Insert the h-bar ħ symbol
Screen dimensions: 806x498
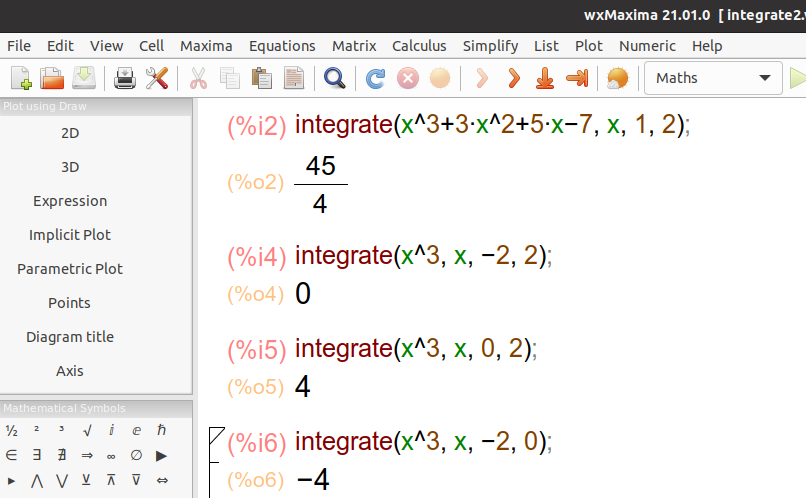[161, 430]
